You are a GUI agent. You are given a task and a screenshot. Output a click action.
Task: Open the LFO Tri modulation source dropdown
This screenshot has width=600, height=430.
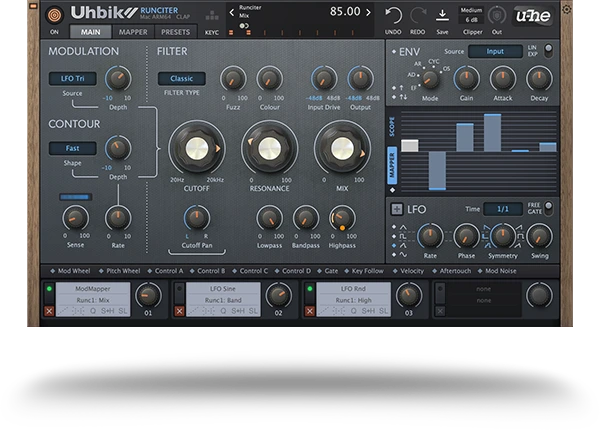coord(72,78)
